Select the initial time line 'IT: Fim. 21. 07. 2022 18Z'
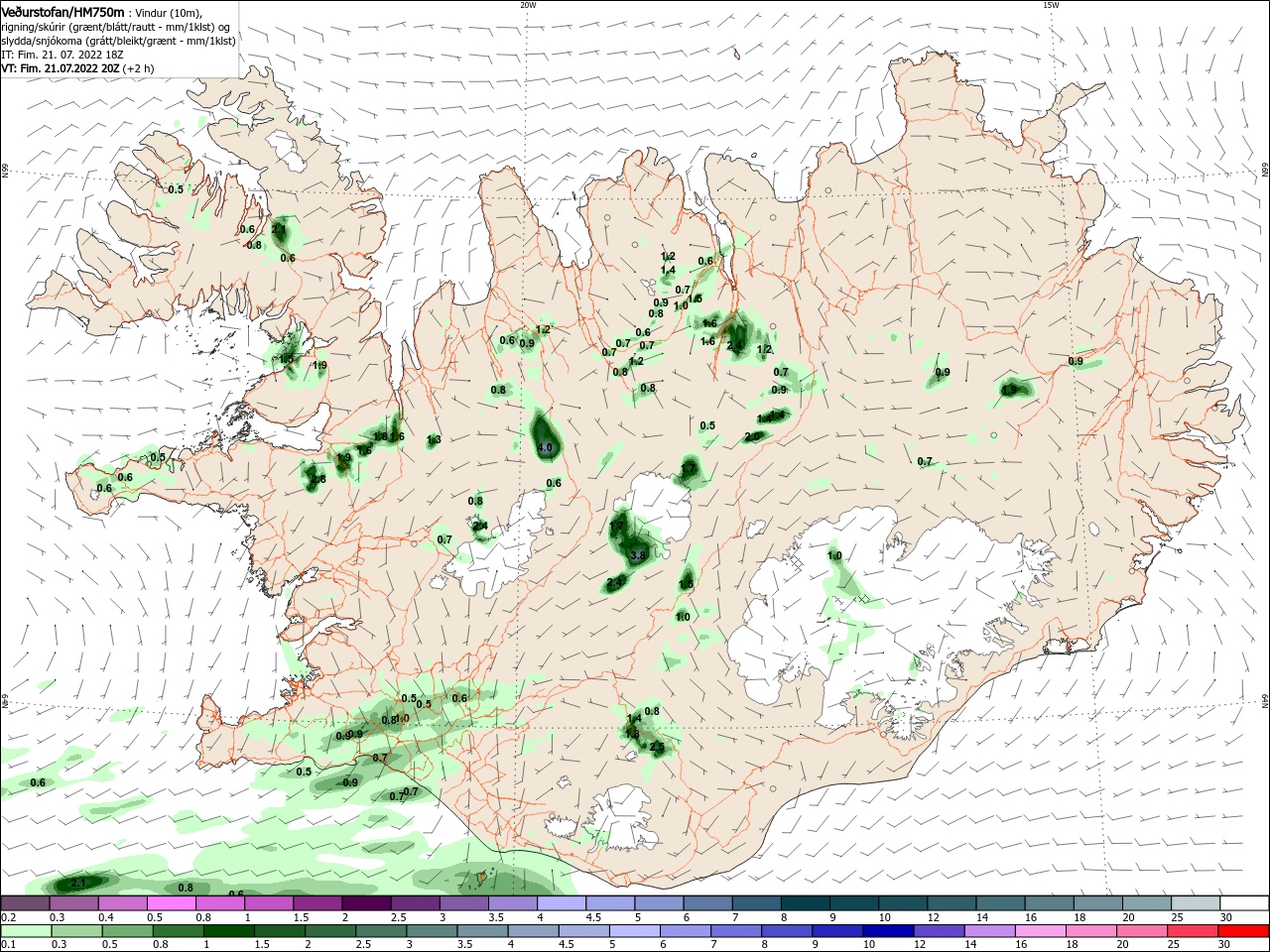 point(63,55)
